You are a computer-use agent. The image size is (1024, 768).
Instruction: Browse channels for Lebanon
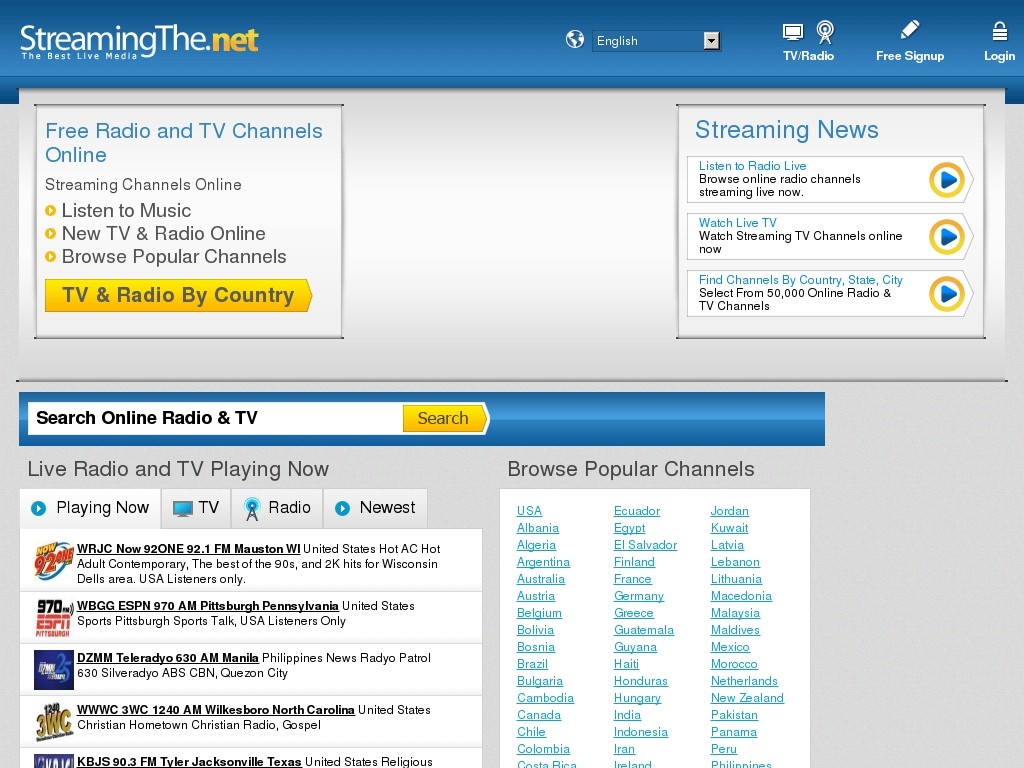tap(735, 562)
